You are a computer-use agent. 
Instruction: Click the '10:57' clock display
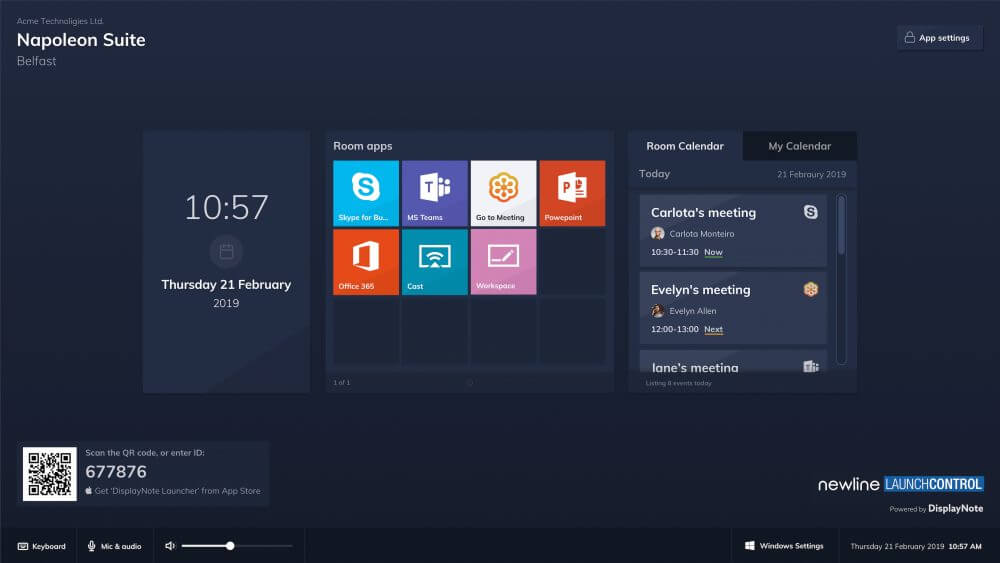pos(226,207)
